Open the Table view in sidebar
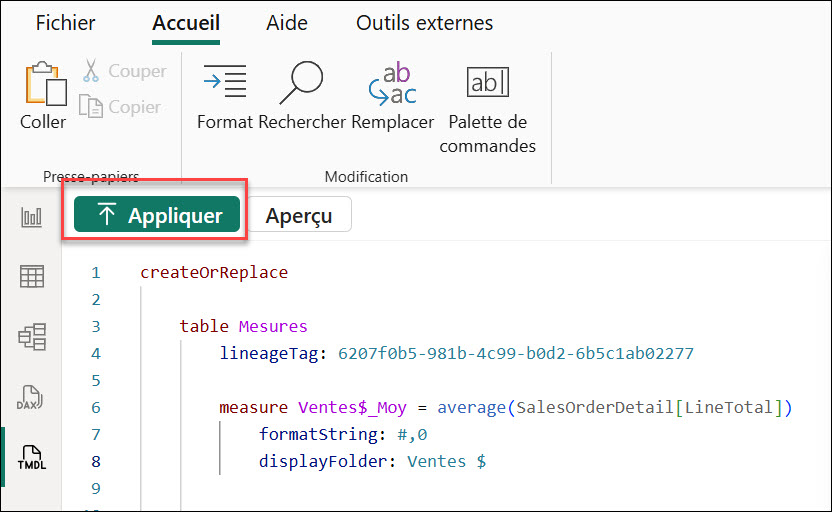The width and height of the screenshot is (832, 512). [32, 277]
